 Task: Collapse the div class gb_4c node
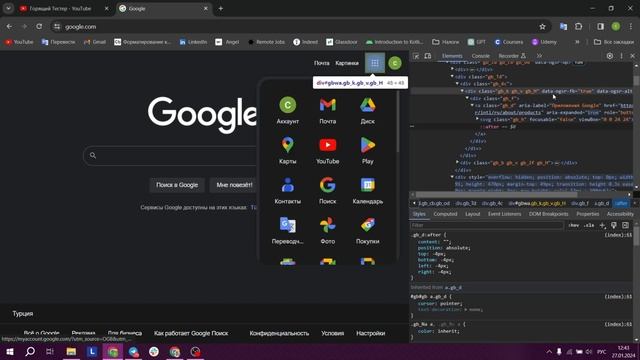(x=457, y=84)
